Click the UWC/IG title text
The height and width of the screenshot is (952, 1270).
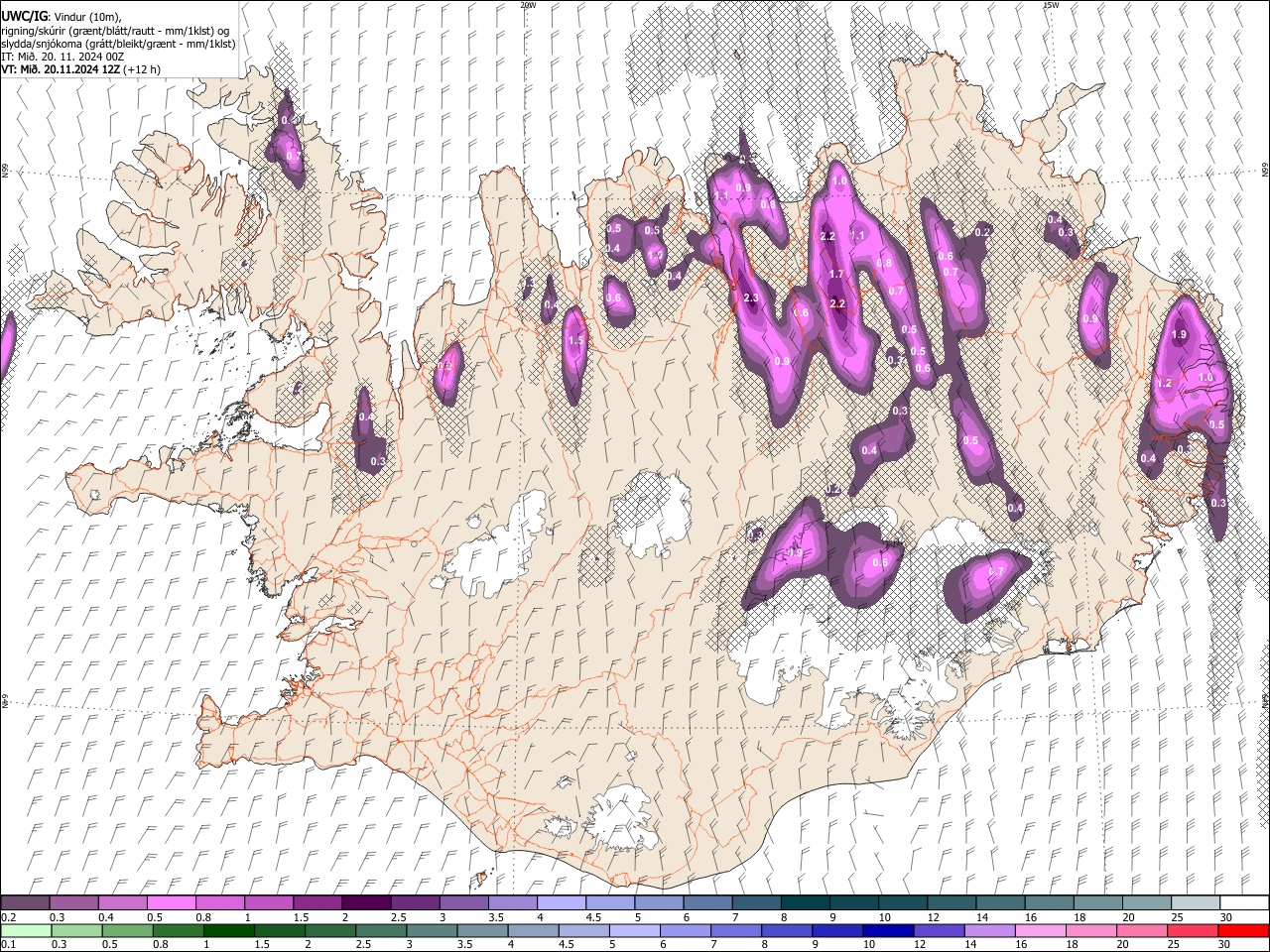24,16
